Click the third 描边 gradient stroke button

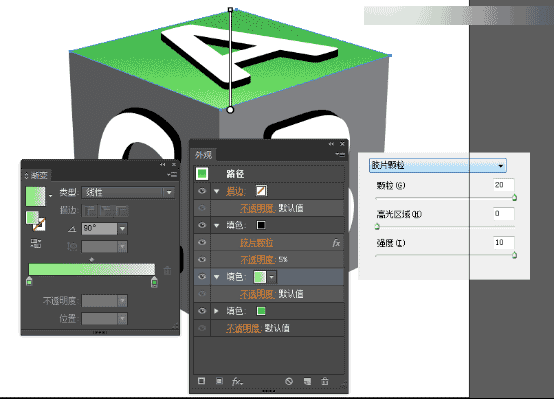[x=122, y=211]
